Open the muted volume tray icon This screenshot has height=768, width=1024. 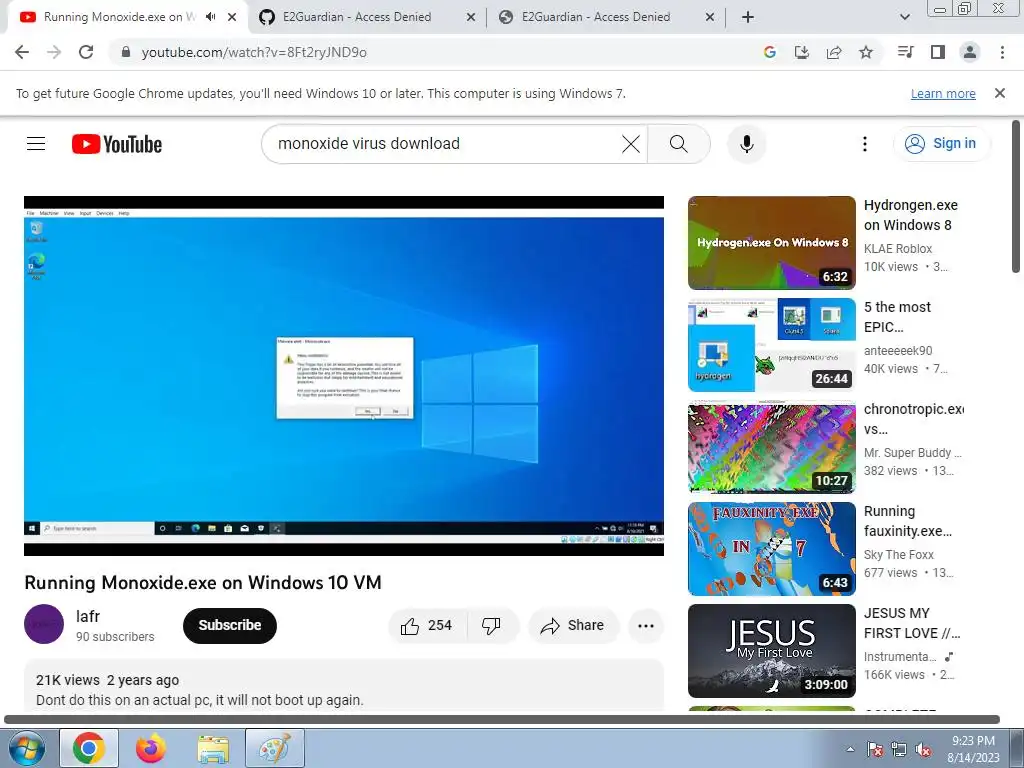click(x=923, y=749)
